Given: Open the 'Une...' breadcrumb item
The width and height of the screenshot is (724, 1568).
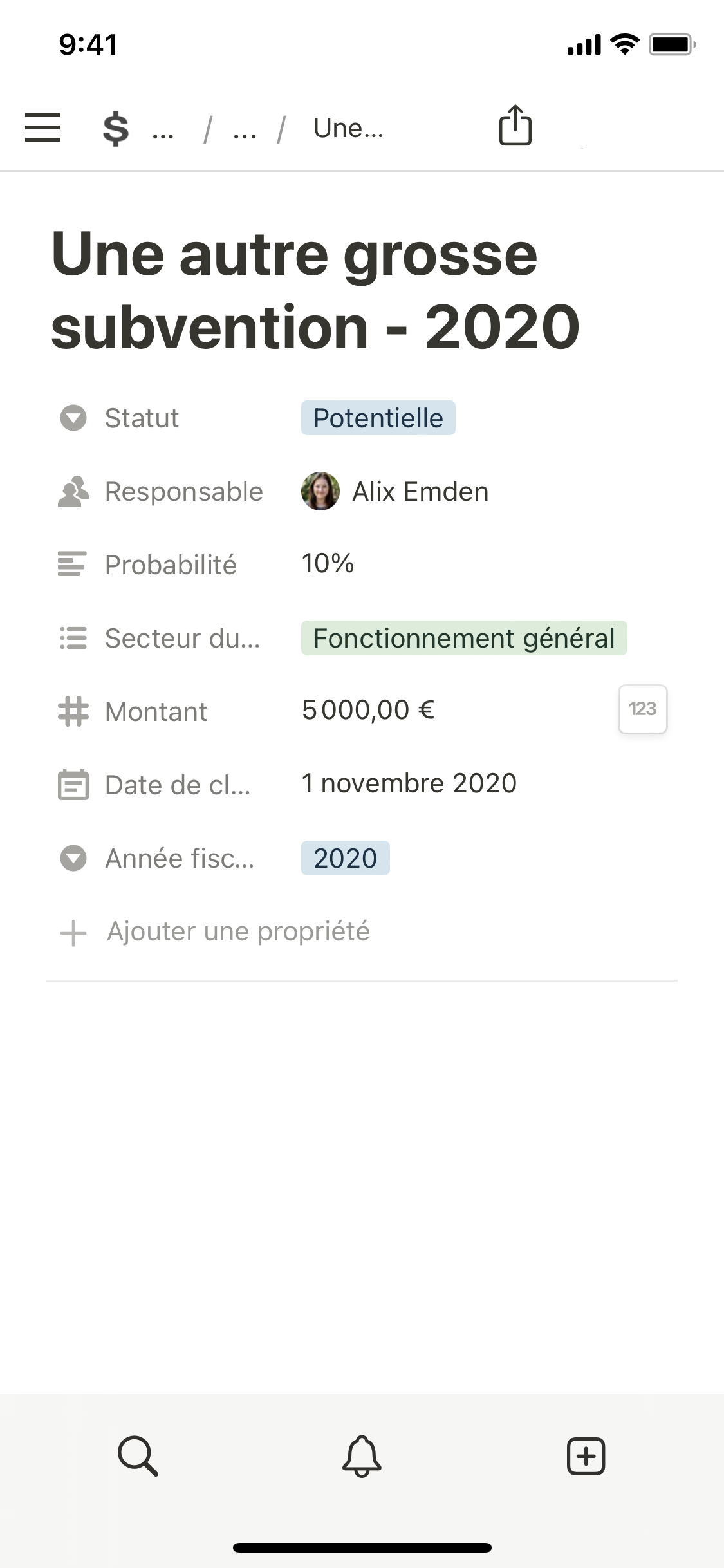Looking at the screenshot, I should tap(348, 128).
